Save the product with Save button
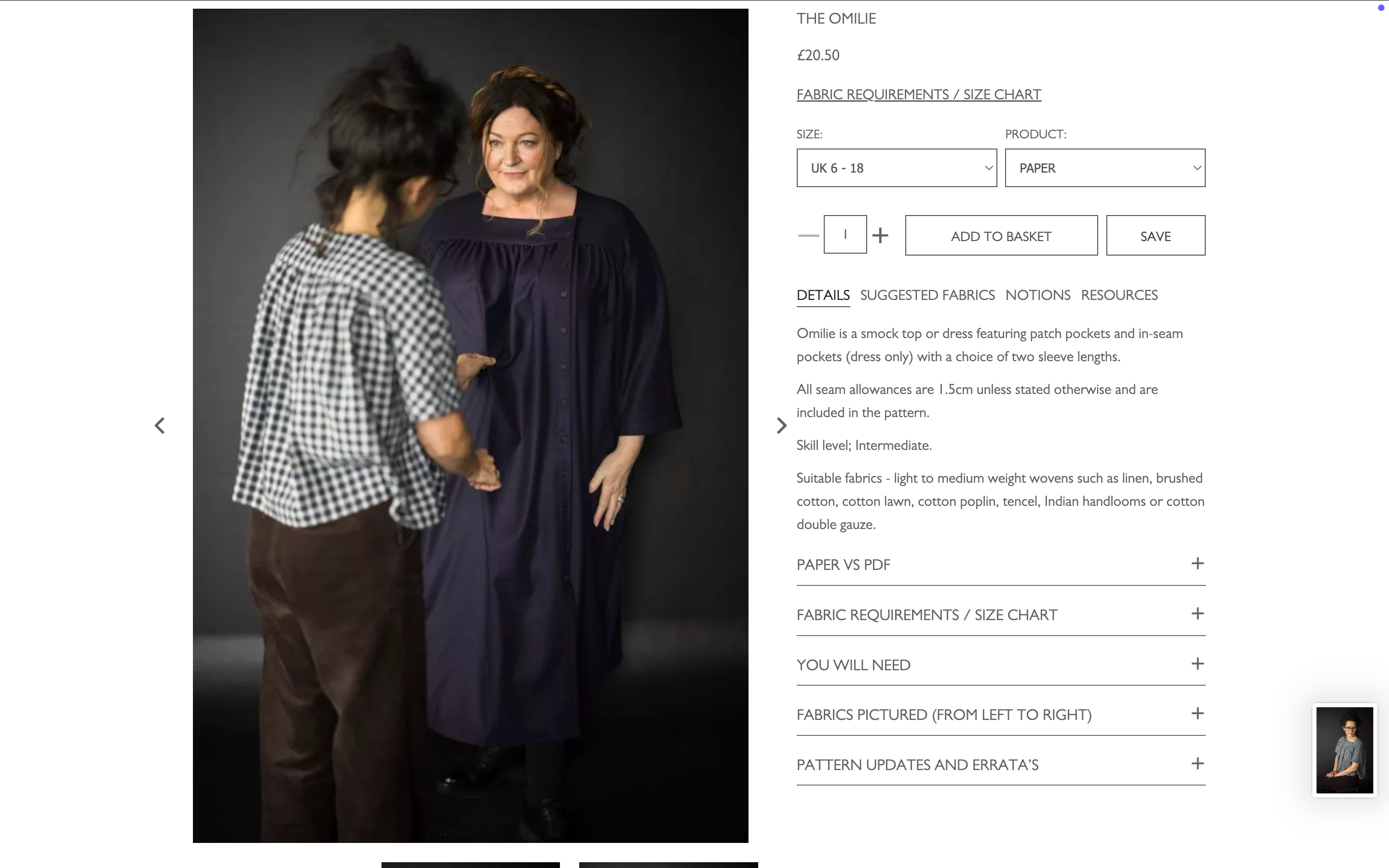The image size is (1389, 868). (x=1156, y=235)
